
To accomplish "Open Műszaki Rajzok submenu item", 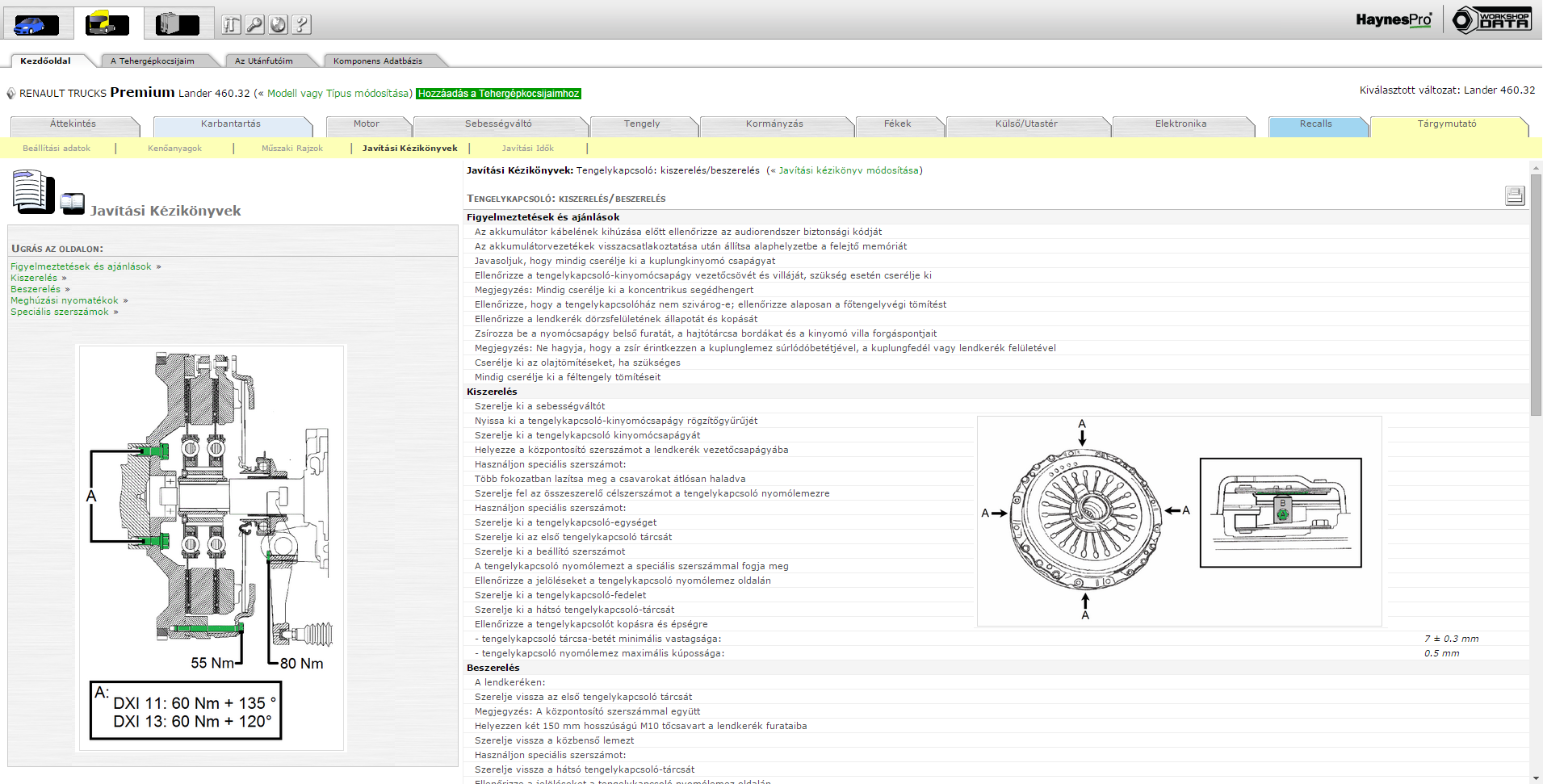I will tap(291, 149).
